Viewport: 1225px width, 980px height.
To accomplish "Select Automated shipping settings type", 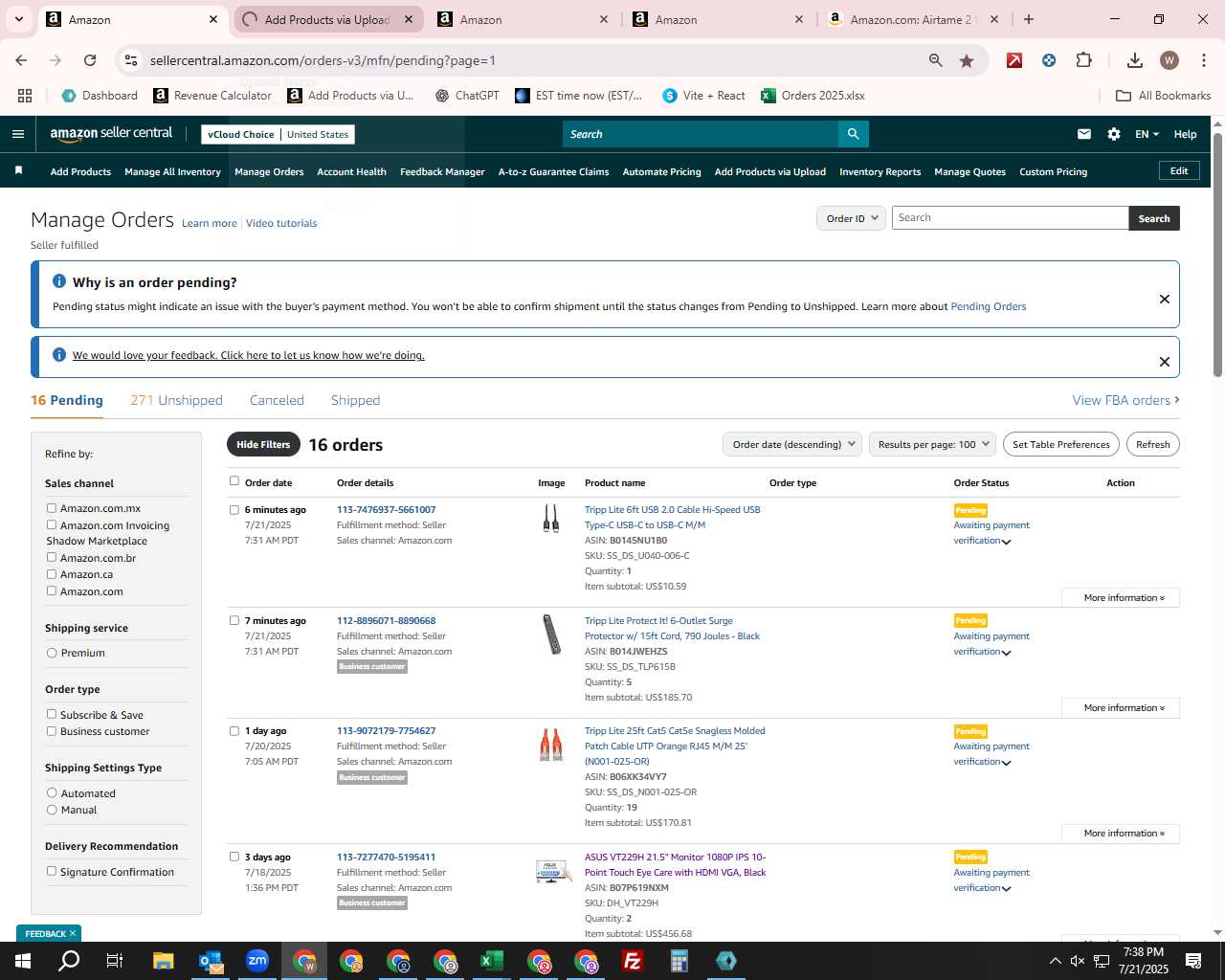I will click(x=52, y=792).
